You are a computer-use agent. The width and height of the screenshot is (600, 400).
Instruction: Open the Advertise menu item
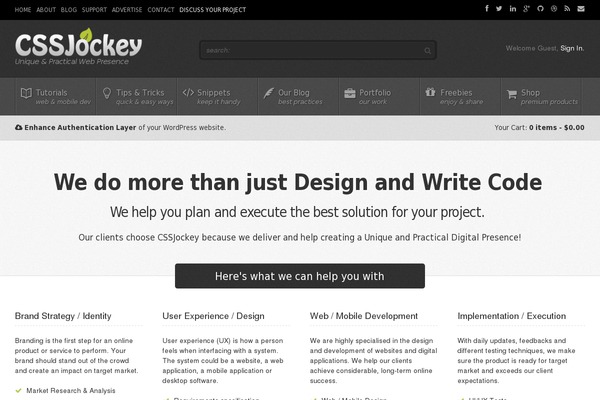point(127,10)
